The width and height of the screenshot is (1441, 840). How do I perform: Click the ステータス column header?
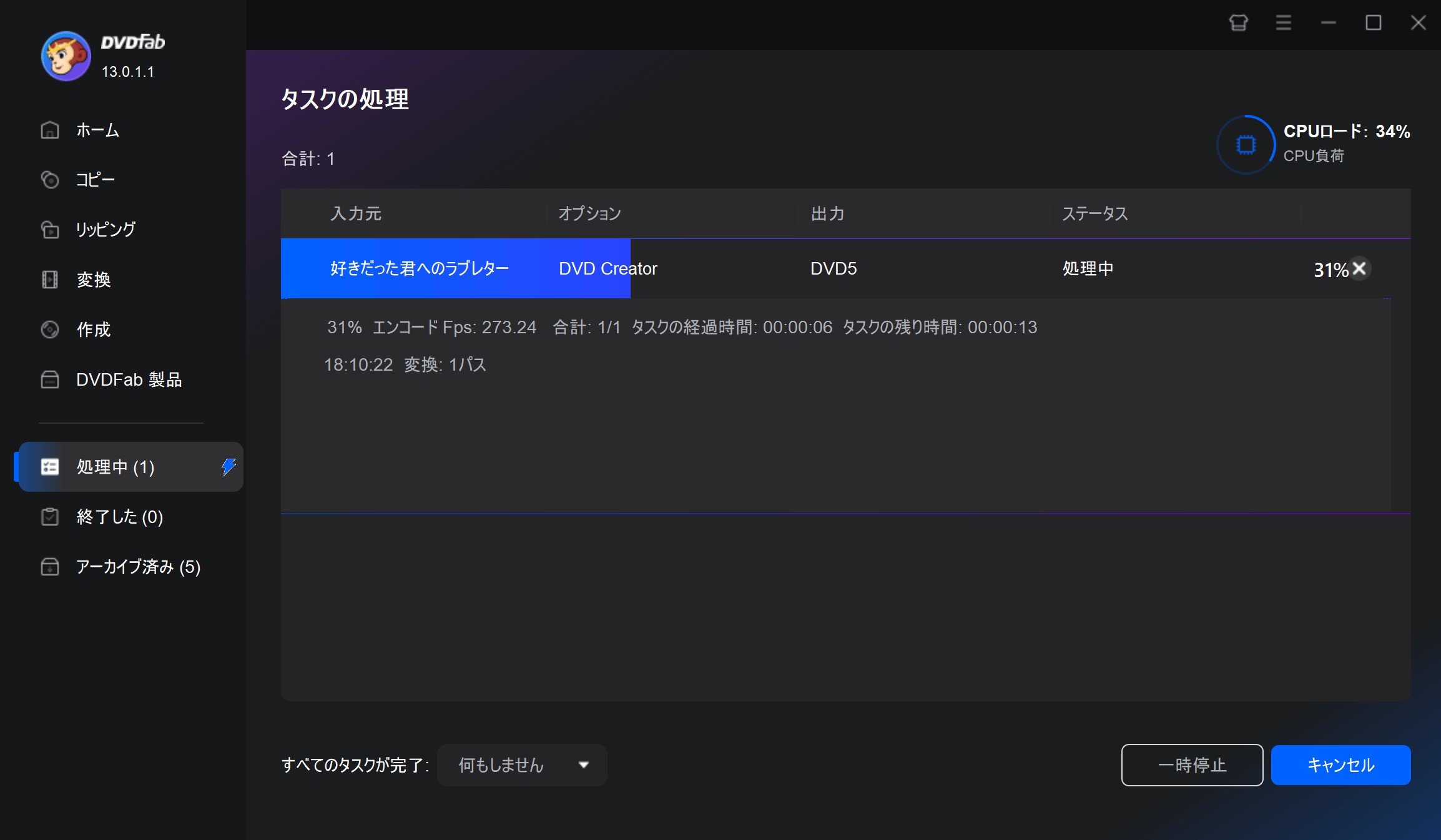coord(1095,213)
